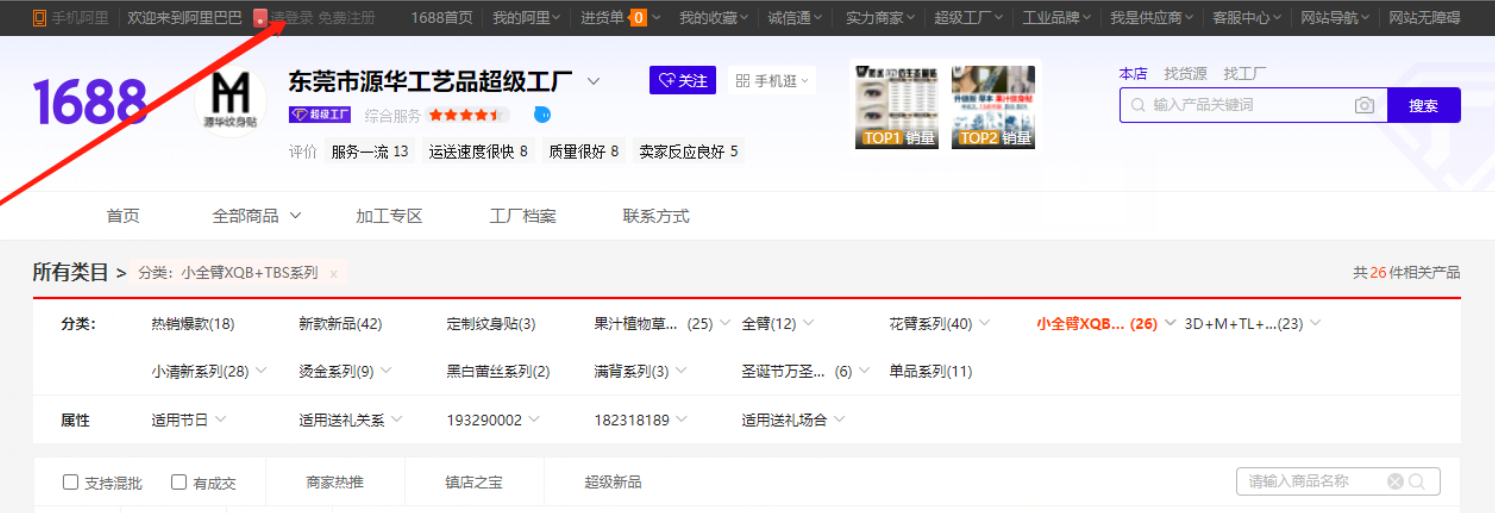Switch search scope to 本店
Screen dimensions: 1495x513
click(x=1133, y=74)
